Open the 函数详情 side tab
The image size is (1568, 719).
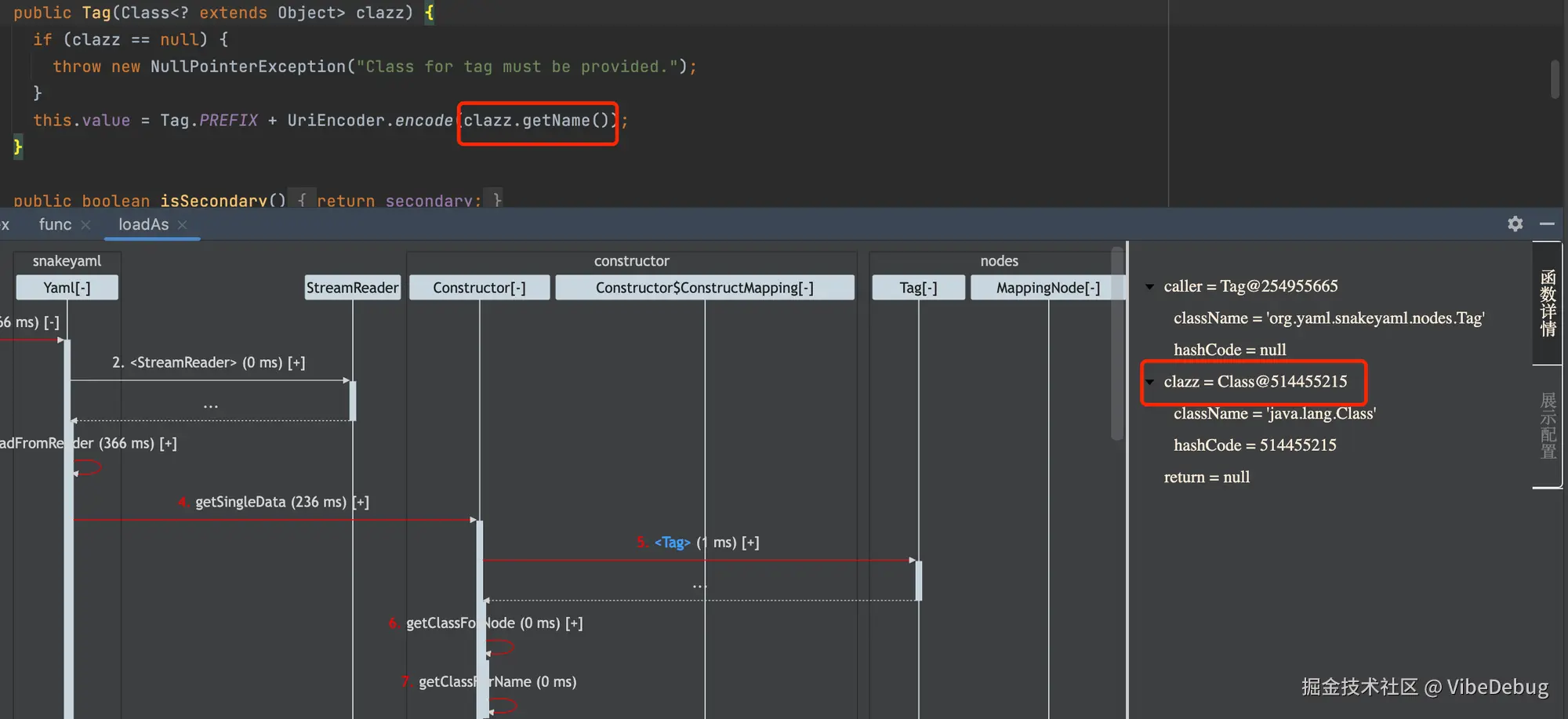1548,303
